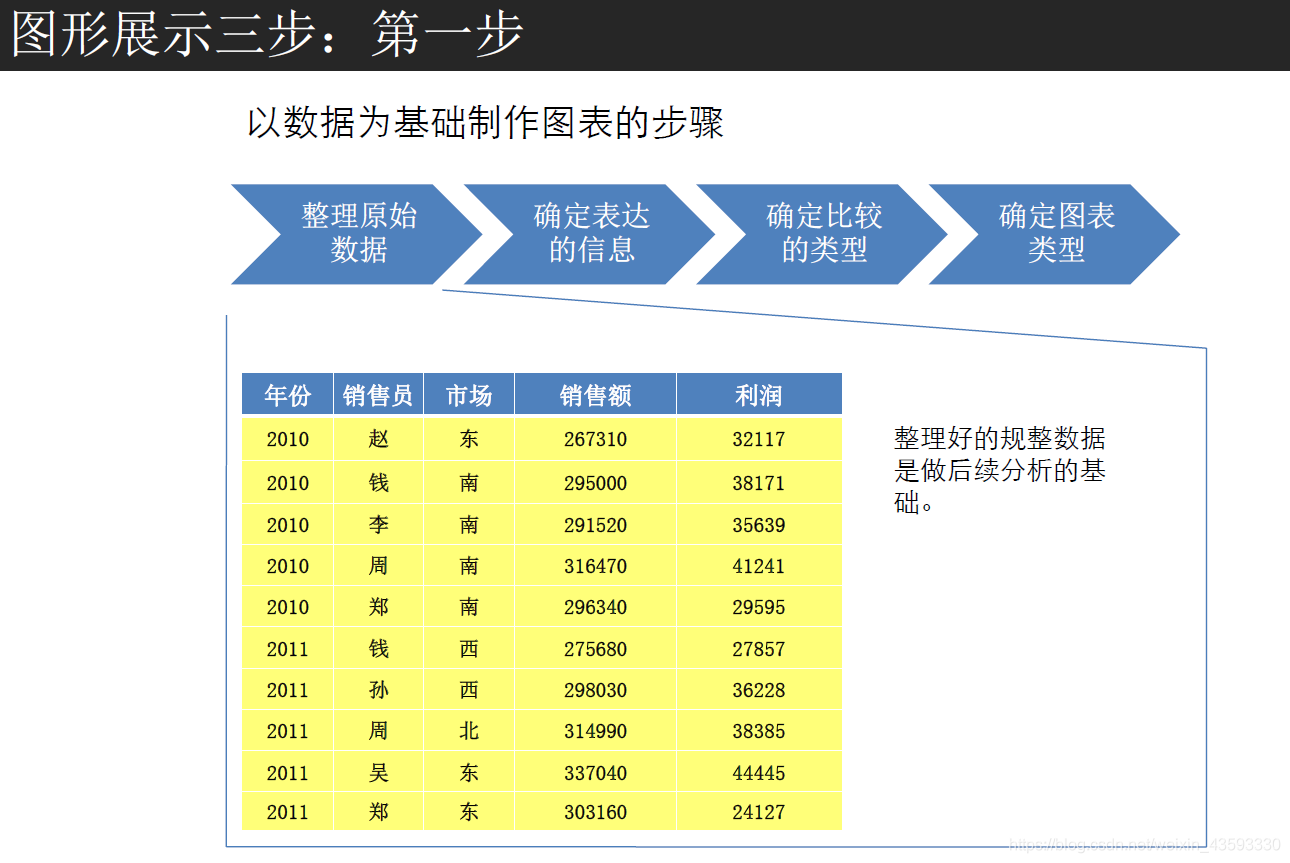Click the 销售额 column header
The width and height of the screenshot is (1290, 863).
click(x=596, y=395)
